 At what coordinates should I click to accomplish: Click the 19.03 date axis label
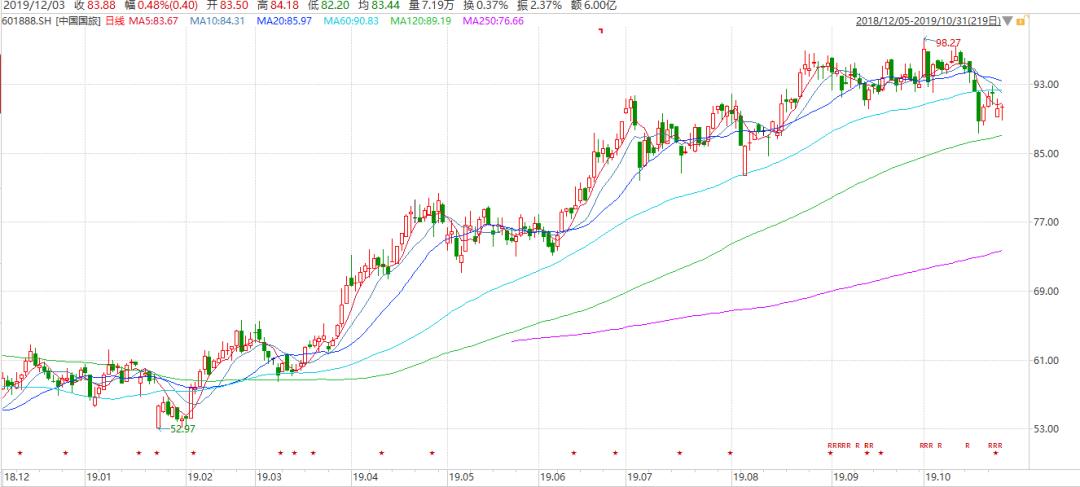pyautogui.click(x=270, y=476)
